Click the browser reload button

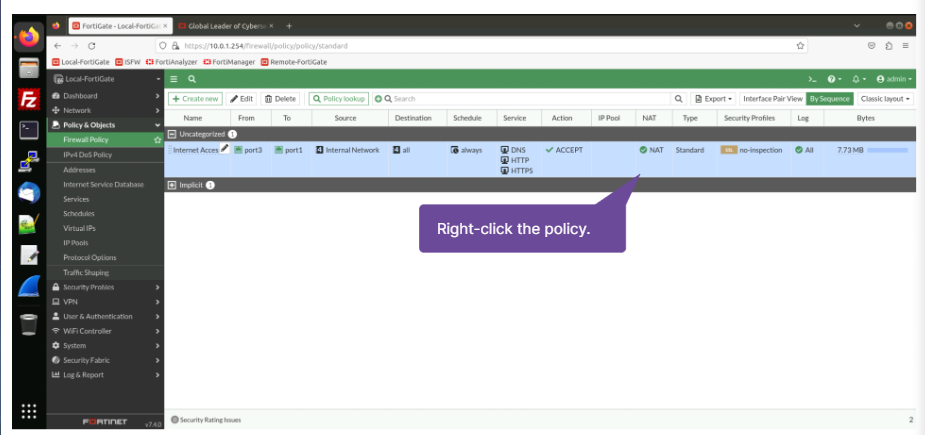[91, 46]
